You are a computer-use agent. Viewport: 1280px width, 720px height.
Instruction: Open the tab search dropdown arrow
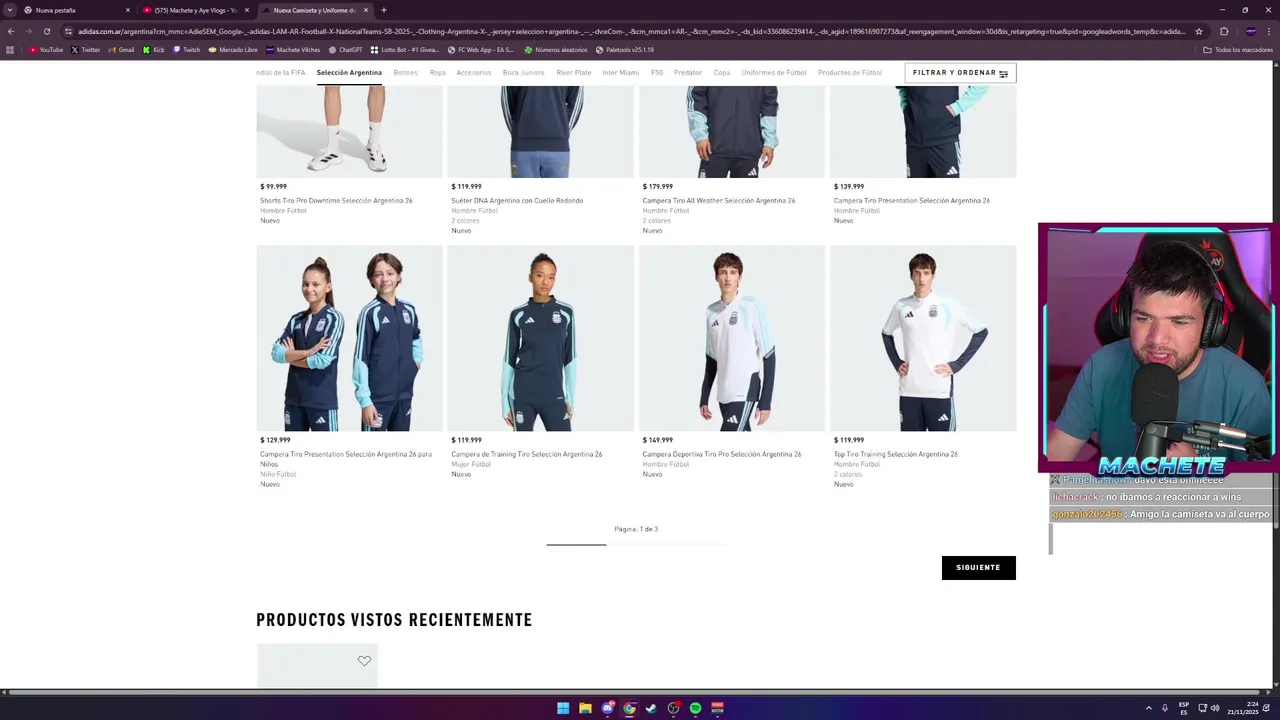click(x=9, y=10)
